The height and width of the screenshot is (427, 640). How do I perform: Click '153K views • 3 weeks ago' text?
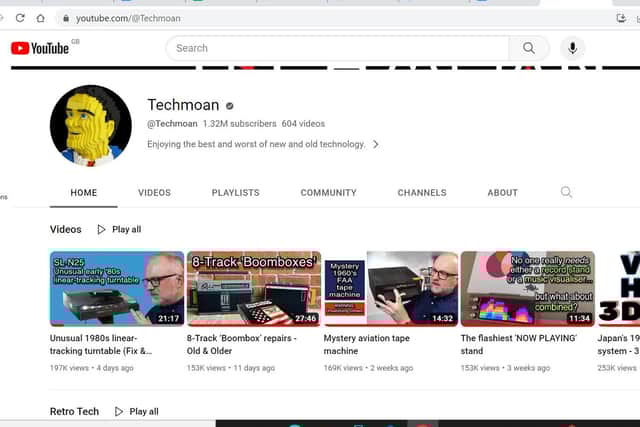coord(505,368)
